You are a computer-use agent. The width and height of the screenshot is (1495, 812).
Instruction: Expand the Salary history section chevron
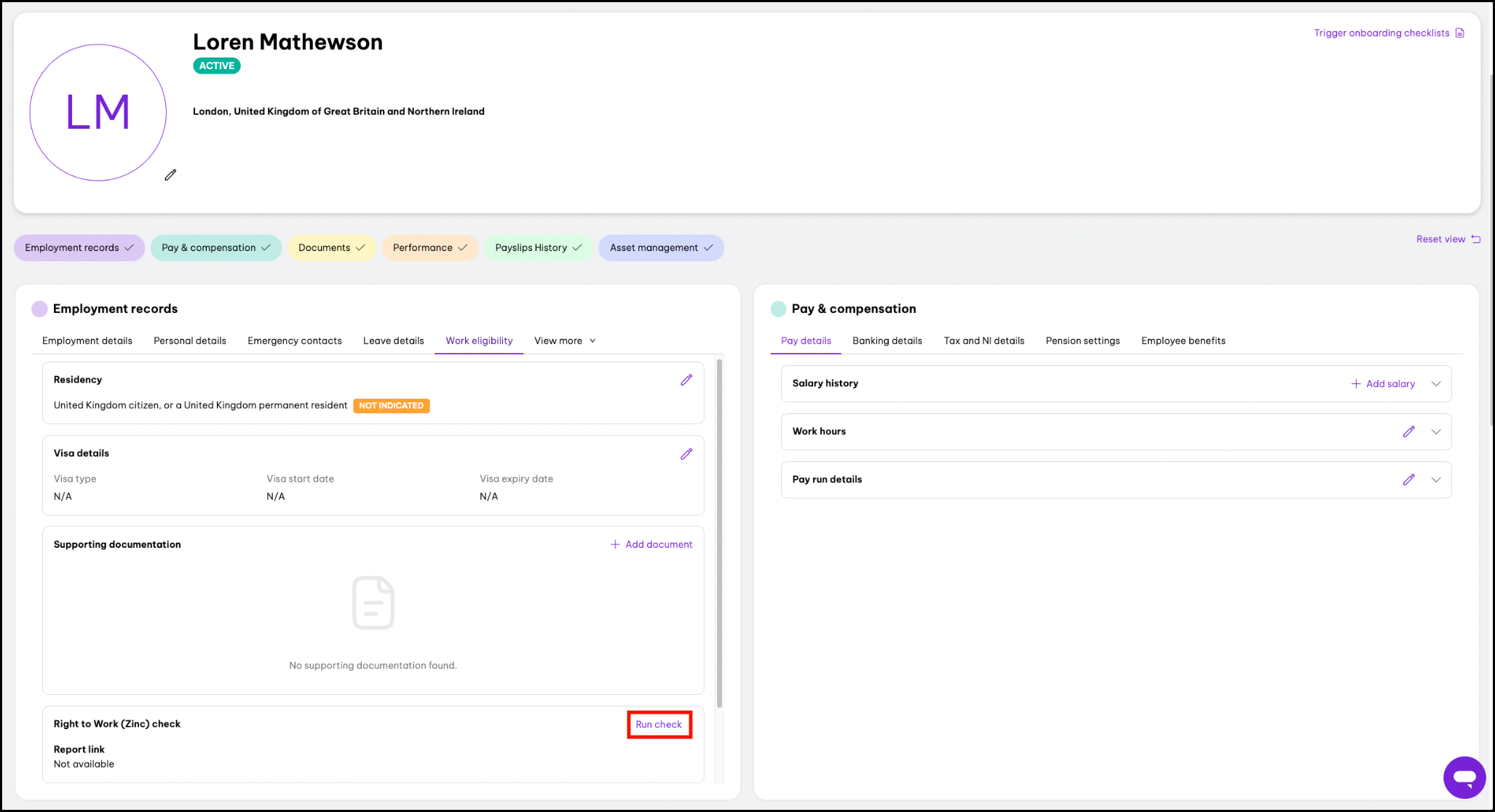tap(1435, 384)
